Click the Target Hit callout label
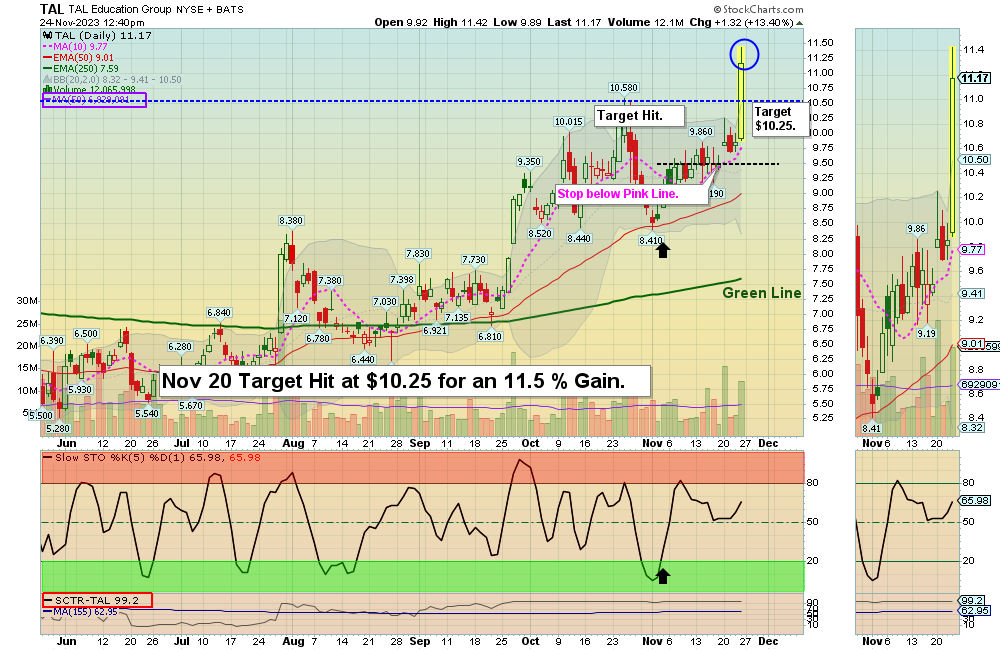1000x650 pixels. click(638, 115)
